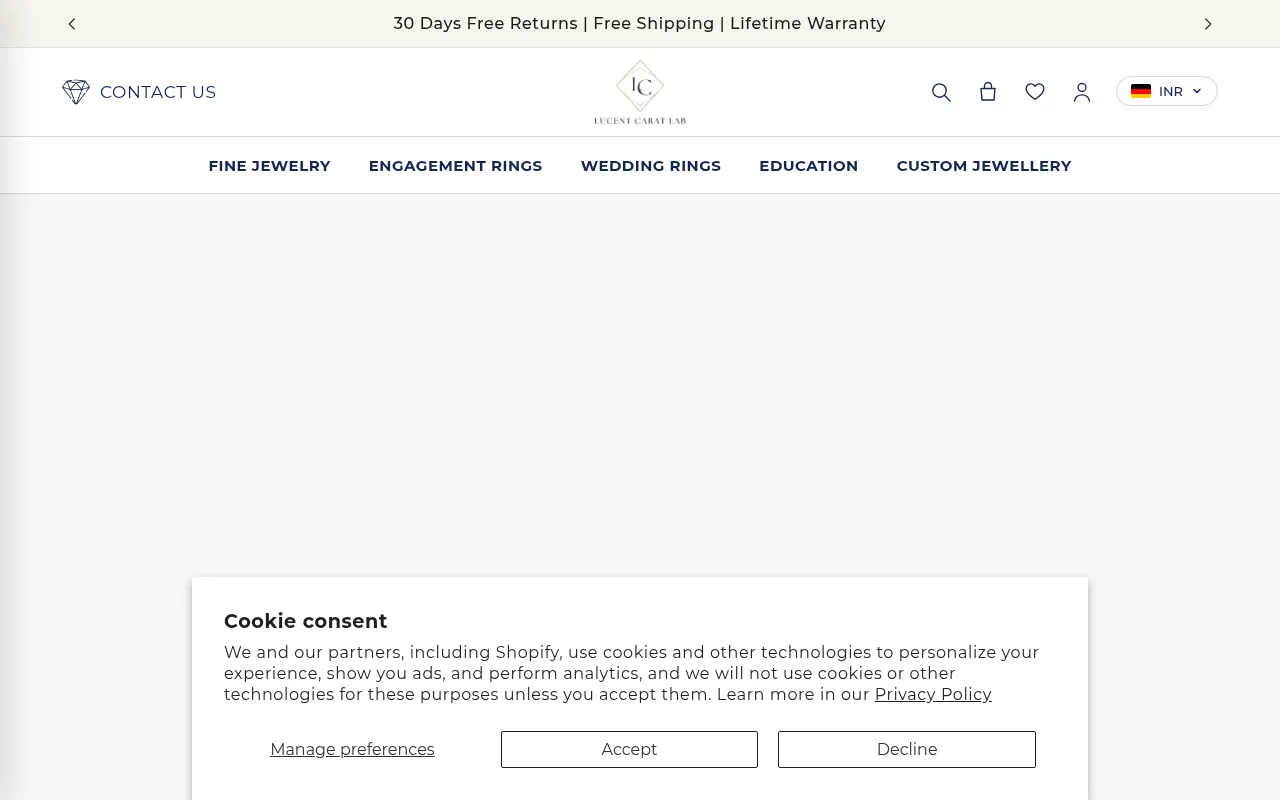Open the Wedding Rings menu
Screen dimensions: 1280x800
tap(651, 166)
